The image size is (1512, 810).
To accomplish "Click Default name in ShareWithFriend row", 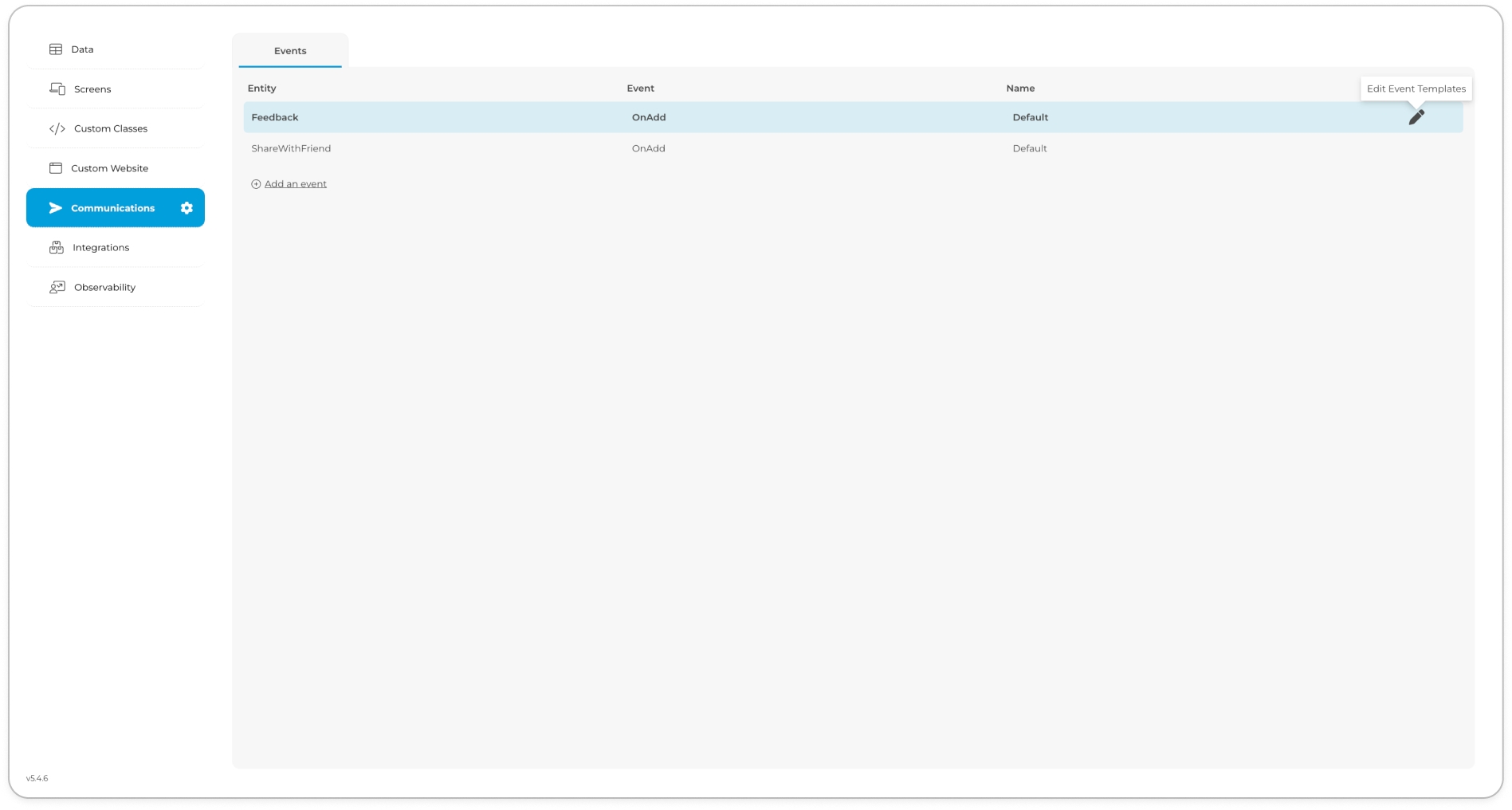I will [1030, 148].
